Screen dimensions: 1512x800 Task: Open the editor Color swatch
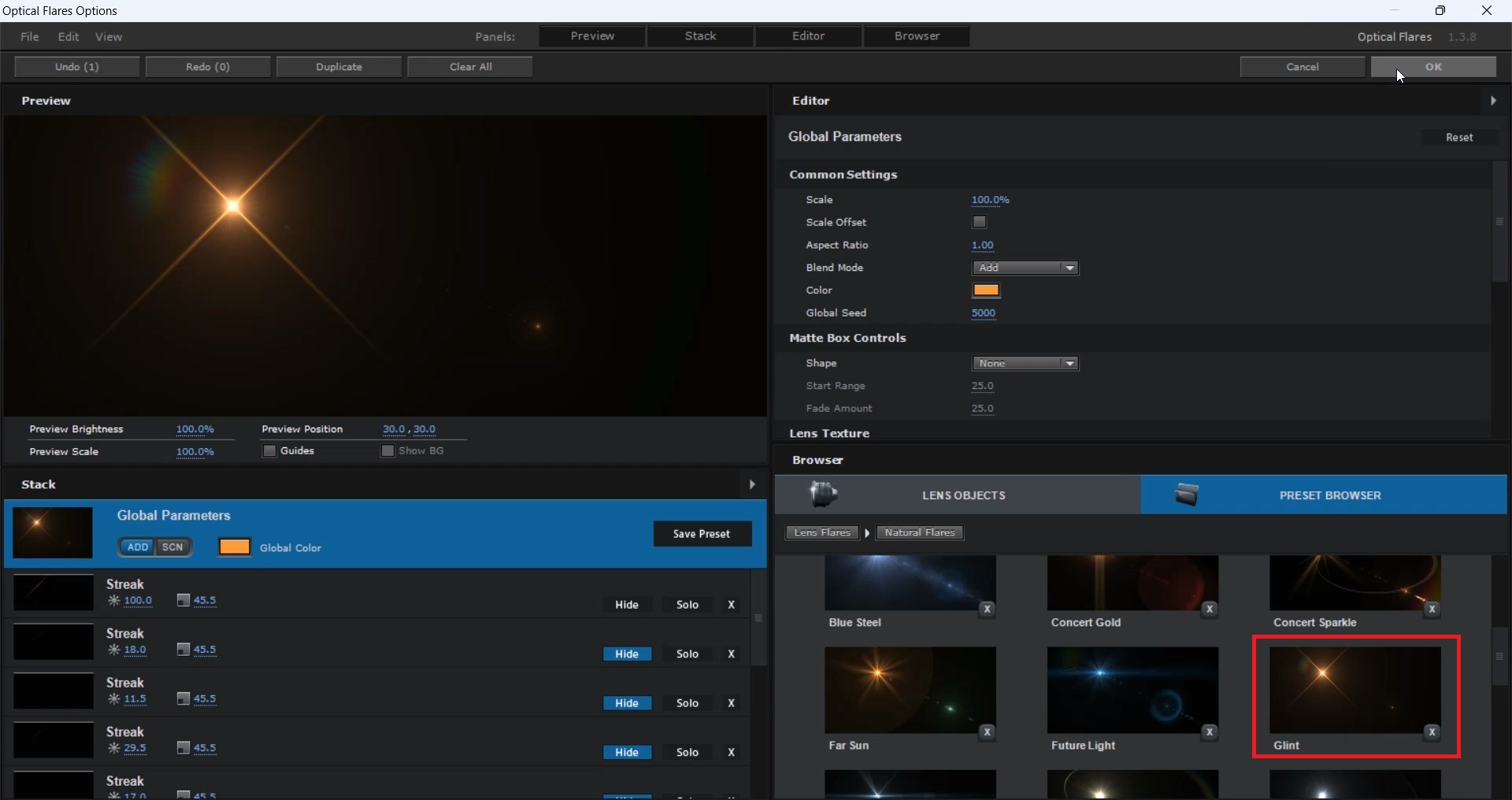pyautogui.click(x=987, y=291)
